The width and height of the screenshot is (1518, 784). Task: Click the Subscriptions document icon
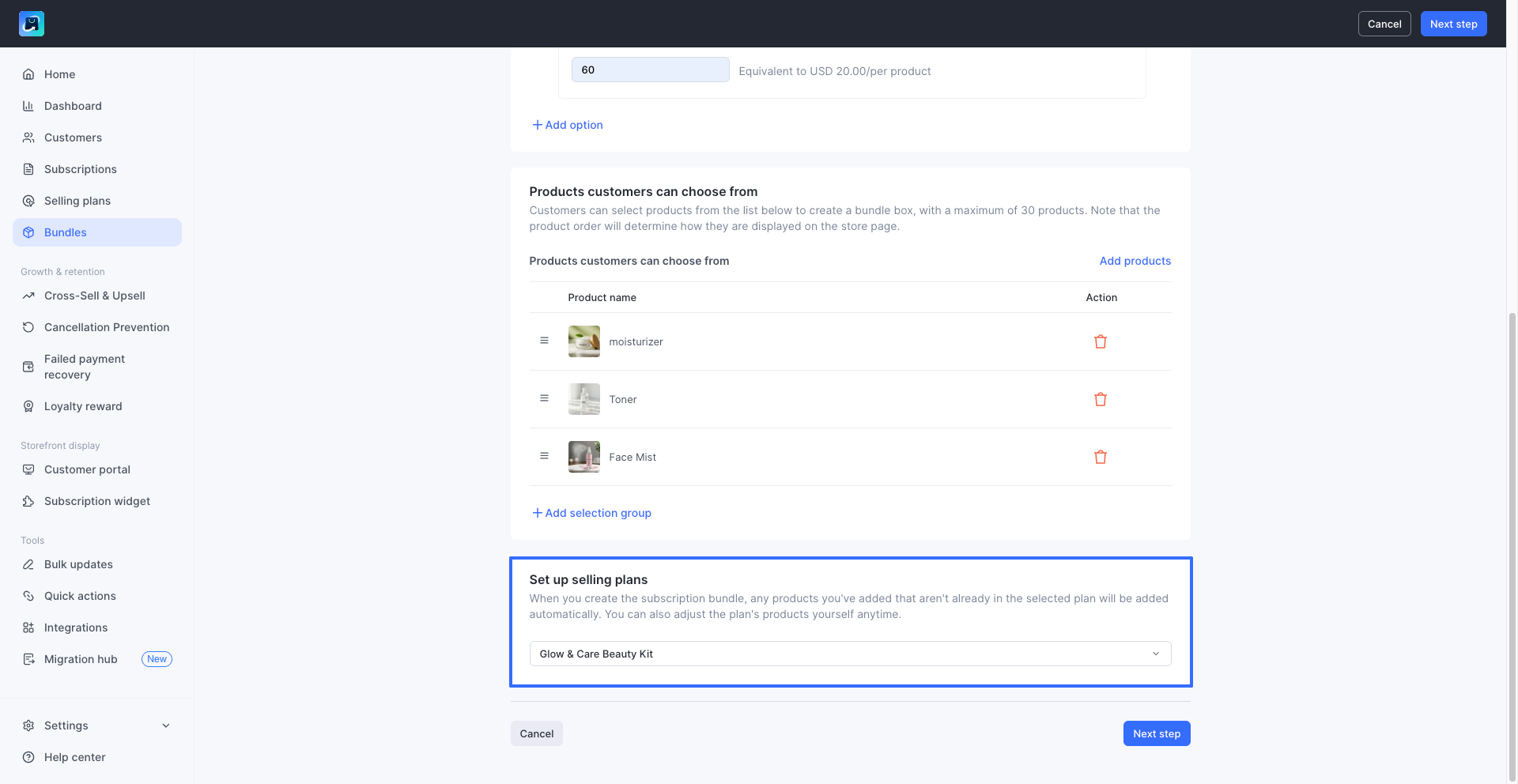(28, 169)
